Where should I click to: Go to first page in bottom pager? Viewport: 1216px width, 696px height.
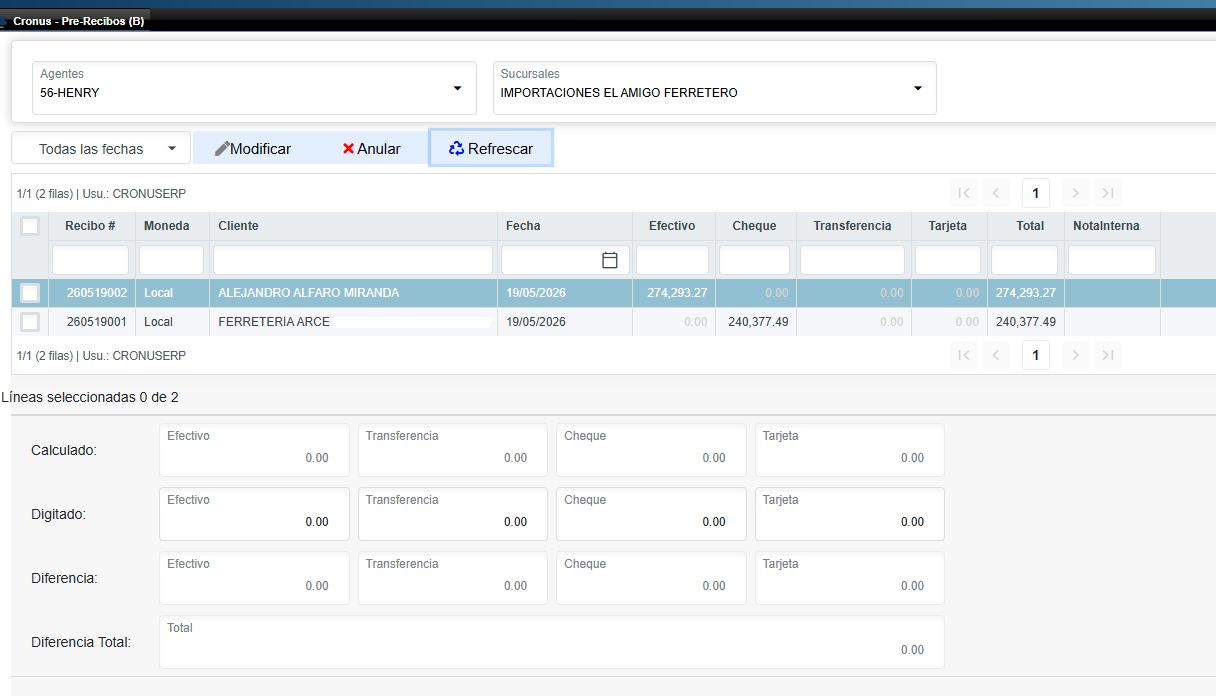(x=964, y=355)
